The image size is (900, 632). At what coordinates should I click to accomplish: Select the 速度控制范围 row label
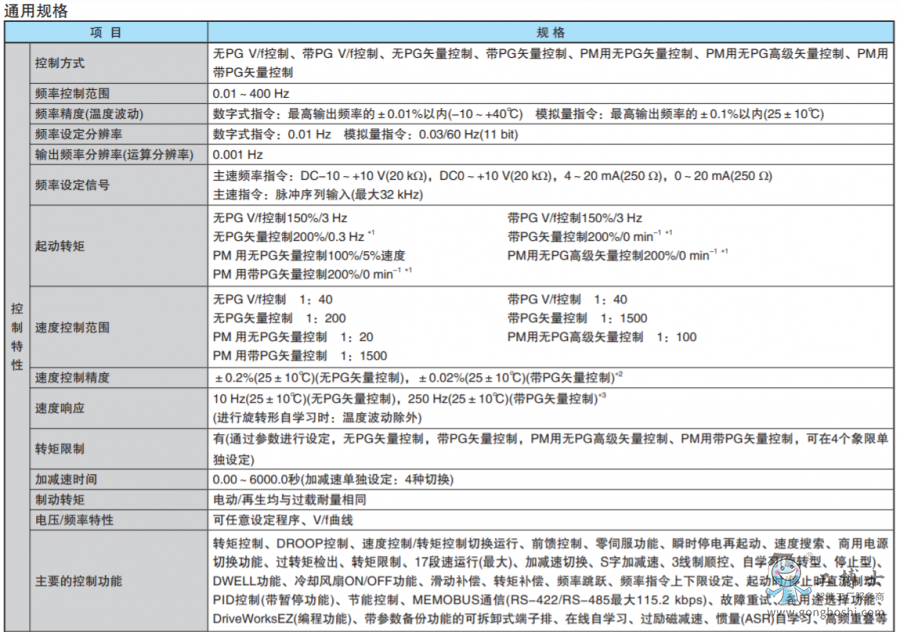coord(72,327)
